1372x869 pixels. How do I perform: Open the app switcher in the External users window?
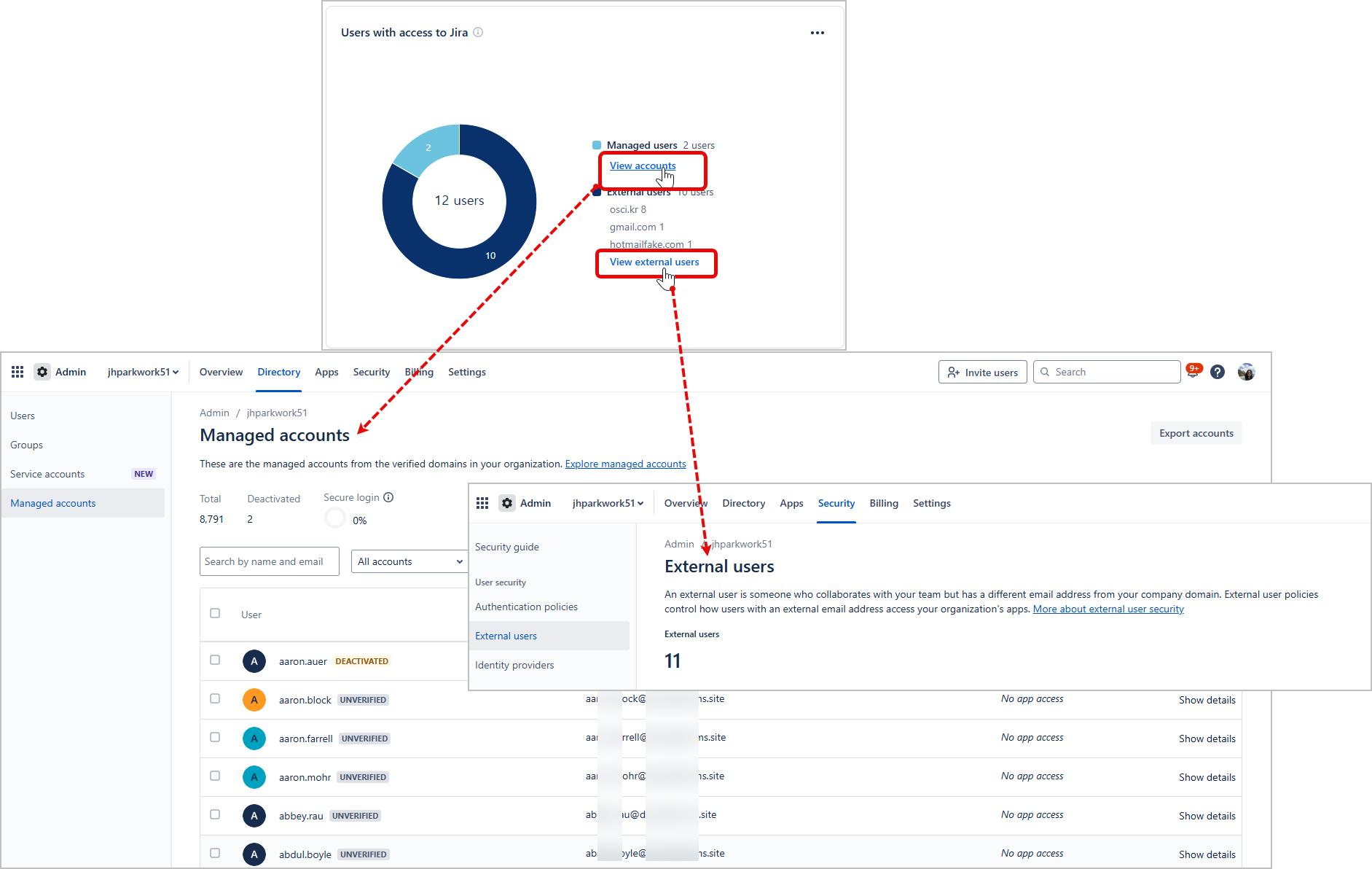pos(482,503)
